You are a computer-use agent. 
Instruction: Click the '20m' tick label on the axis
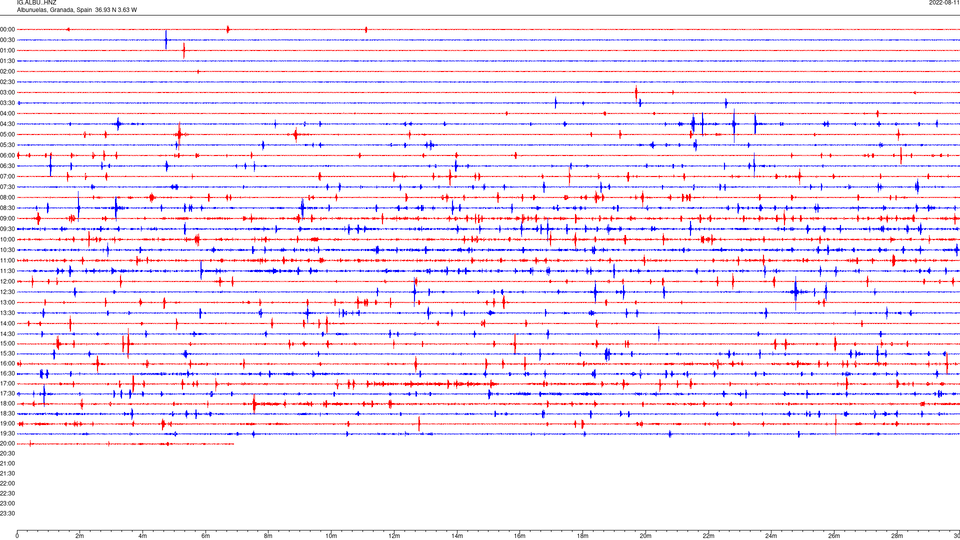pyautogui.click(x=645, y=536)
